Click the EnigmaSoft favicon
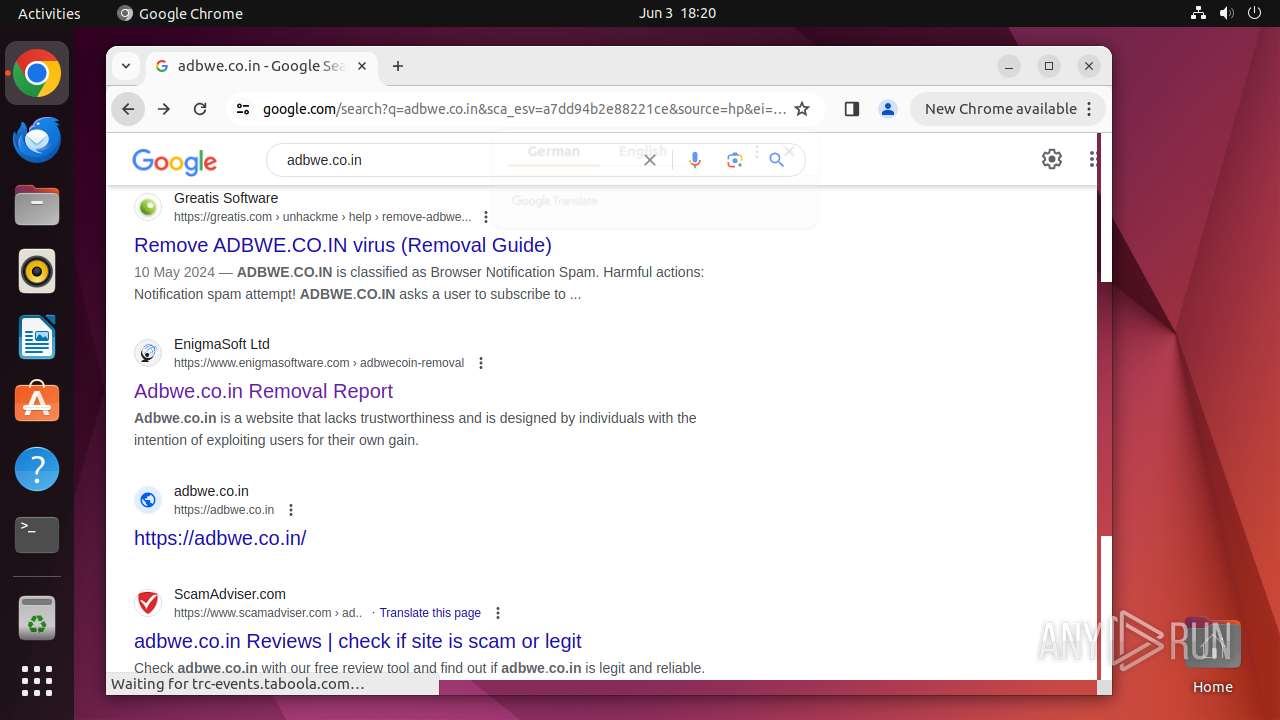 pyautogui.click(x=148, y=353)
